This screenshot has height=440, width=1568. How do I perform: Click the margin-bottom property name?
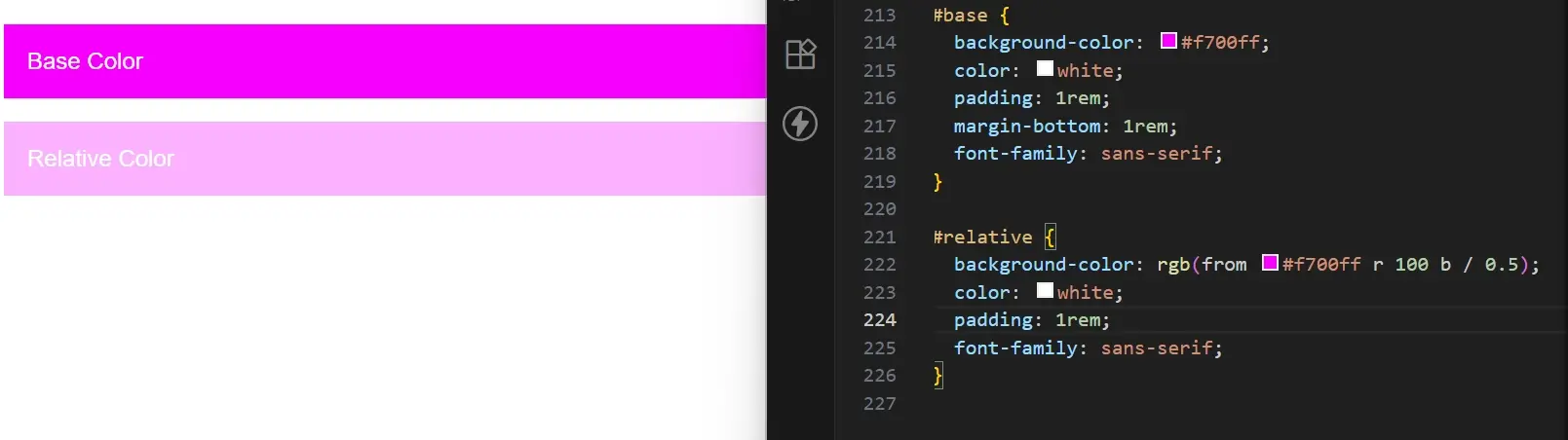click(x=1027, y=127)
